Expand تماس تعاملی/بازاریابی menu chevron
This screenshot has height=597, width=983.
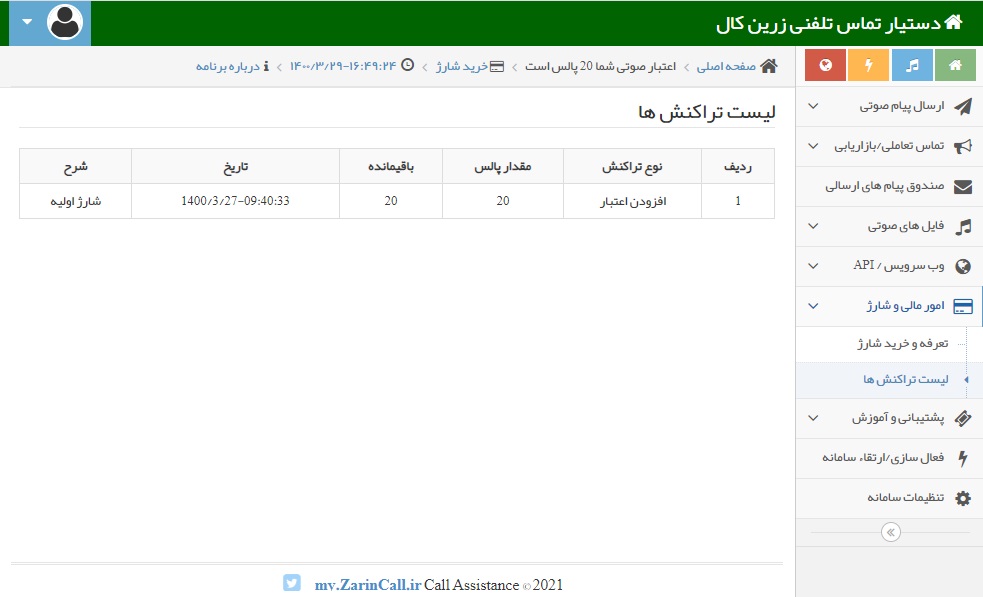(x=813, y=146)
